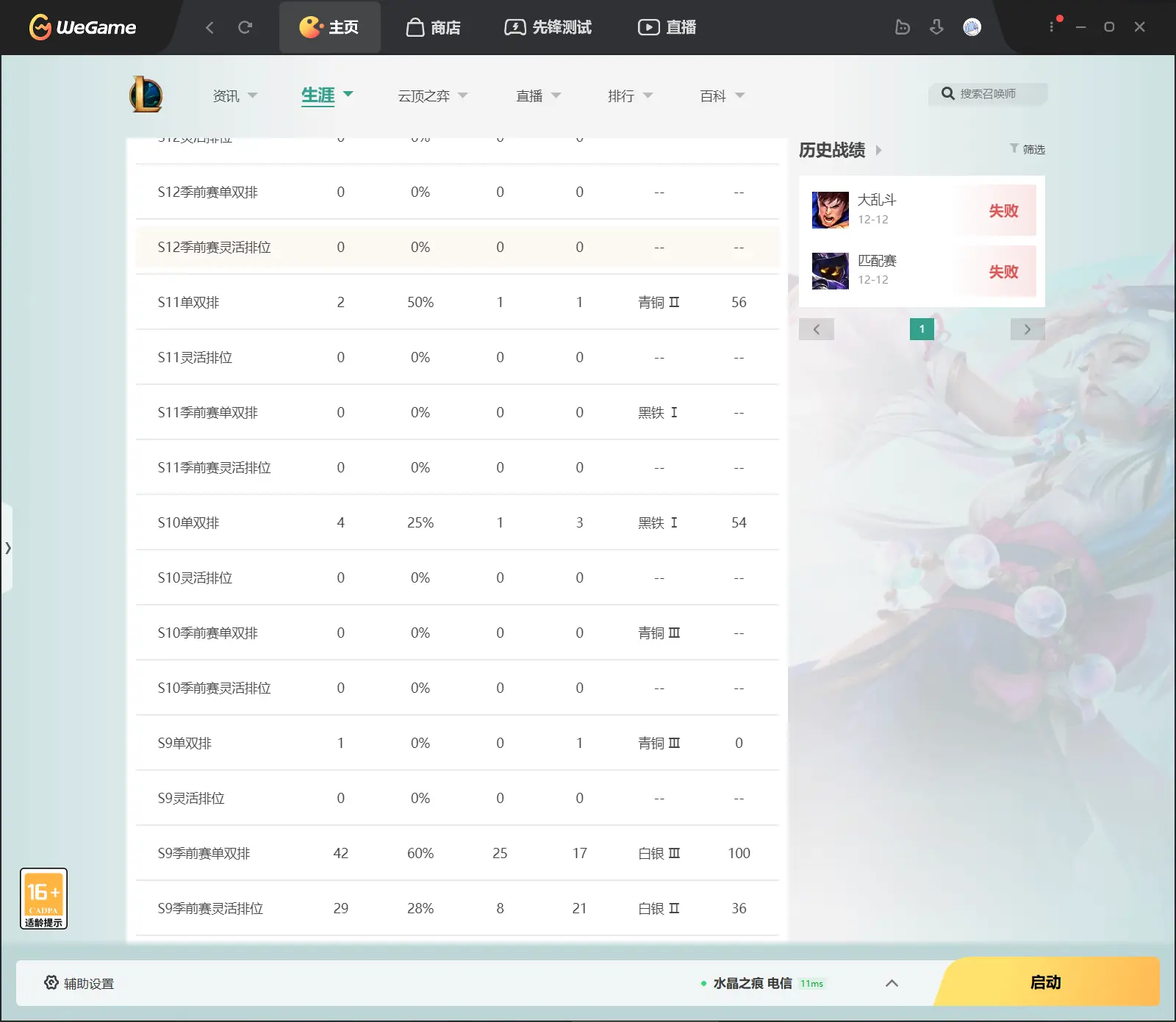Select the S11单双排 row
The height and width of the screenshot is (1022, 1176).
[x=457, y=302]
